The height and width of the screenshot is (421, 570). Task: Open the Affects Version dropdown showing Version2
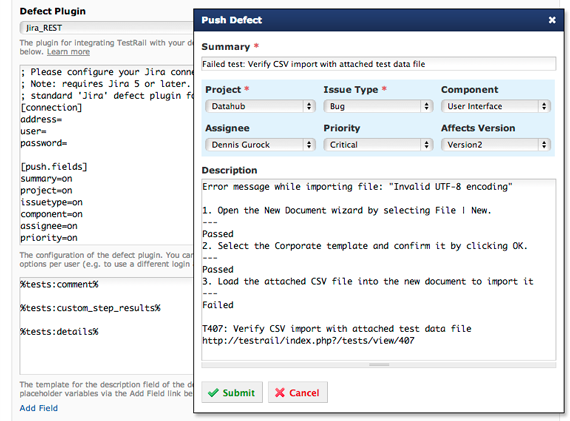[x=496, y=145]
